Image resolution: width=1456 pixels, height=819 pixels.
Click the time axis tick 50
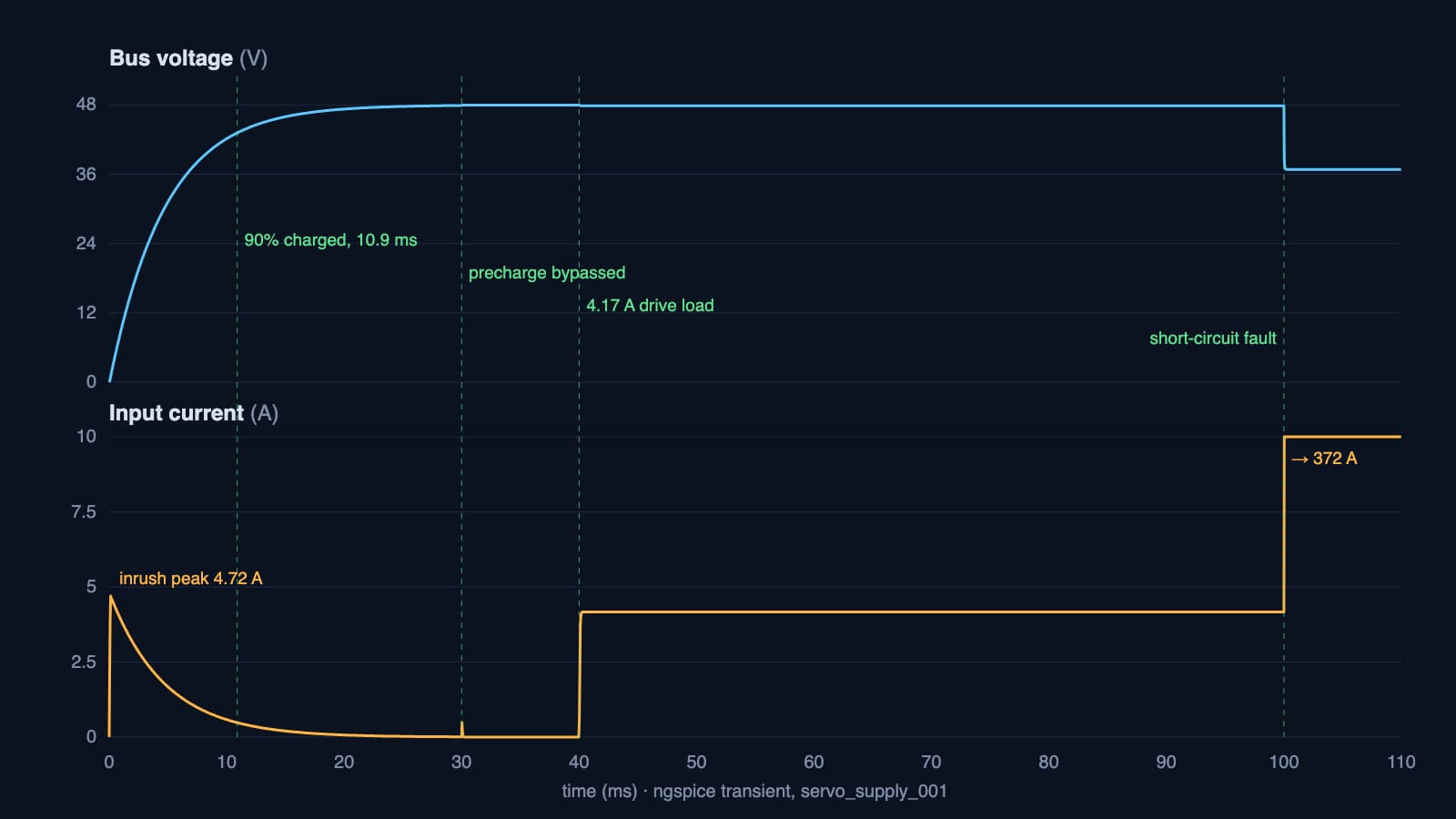696,762
